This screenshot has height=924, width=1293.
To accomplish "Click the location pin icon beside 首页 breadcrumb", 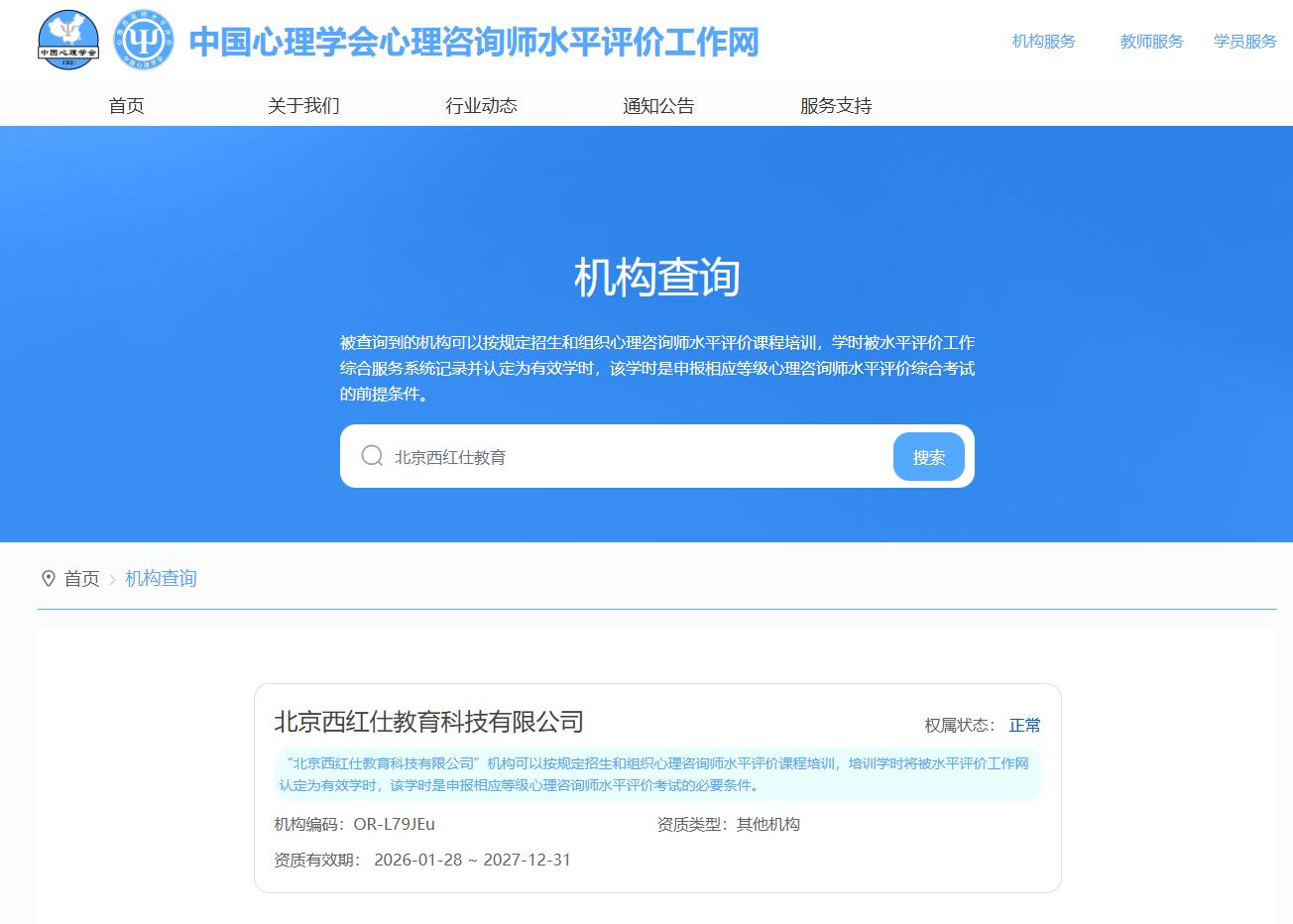I will pos(48,578).
